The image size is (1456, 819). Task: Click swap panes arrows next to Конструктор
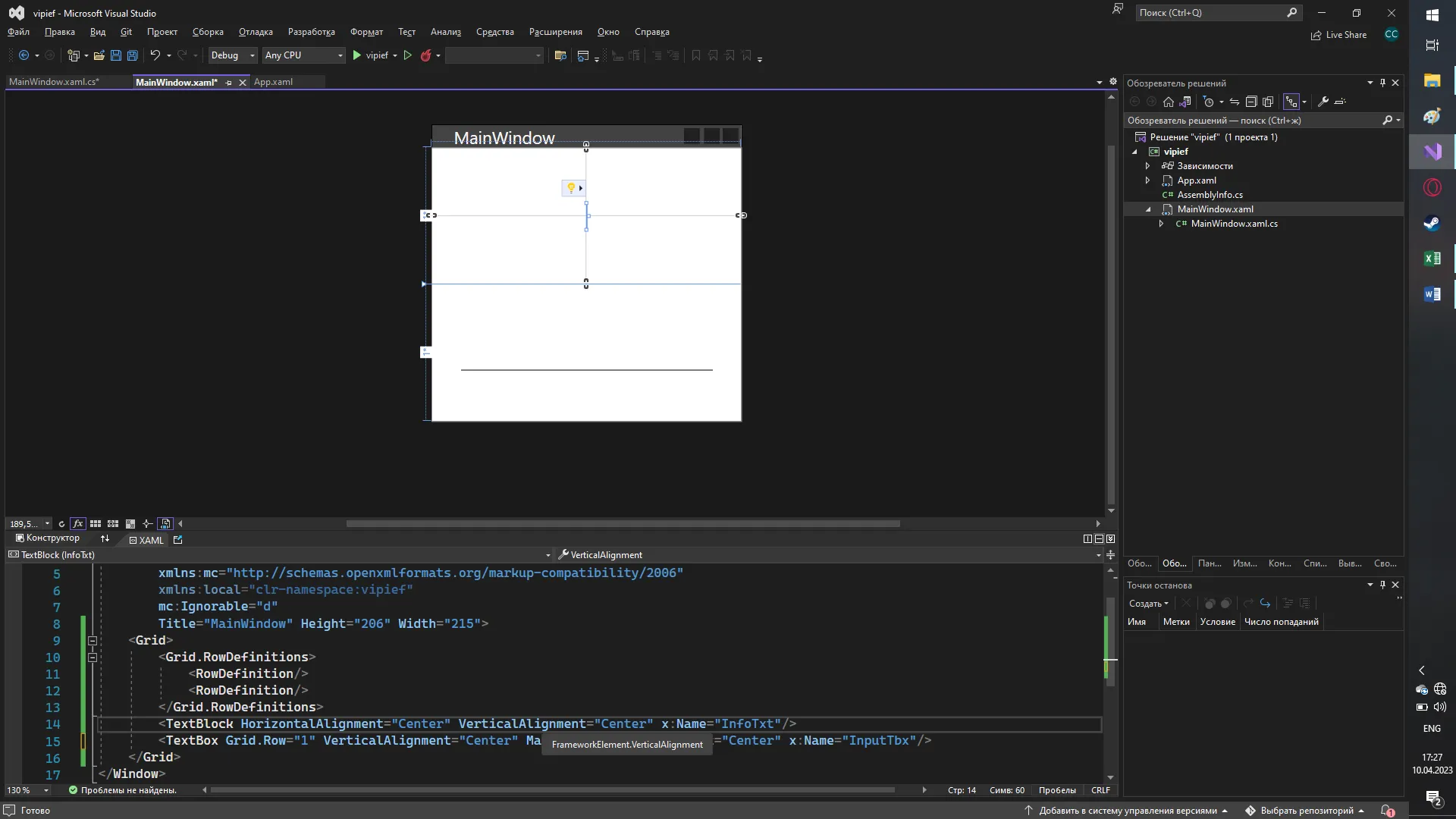coord(105,538)
